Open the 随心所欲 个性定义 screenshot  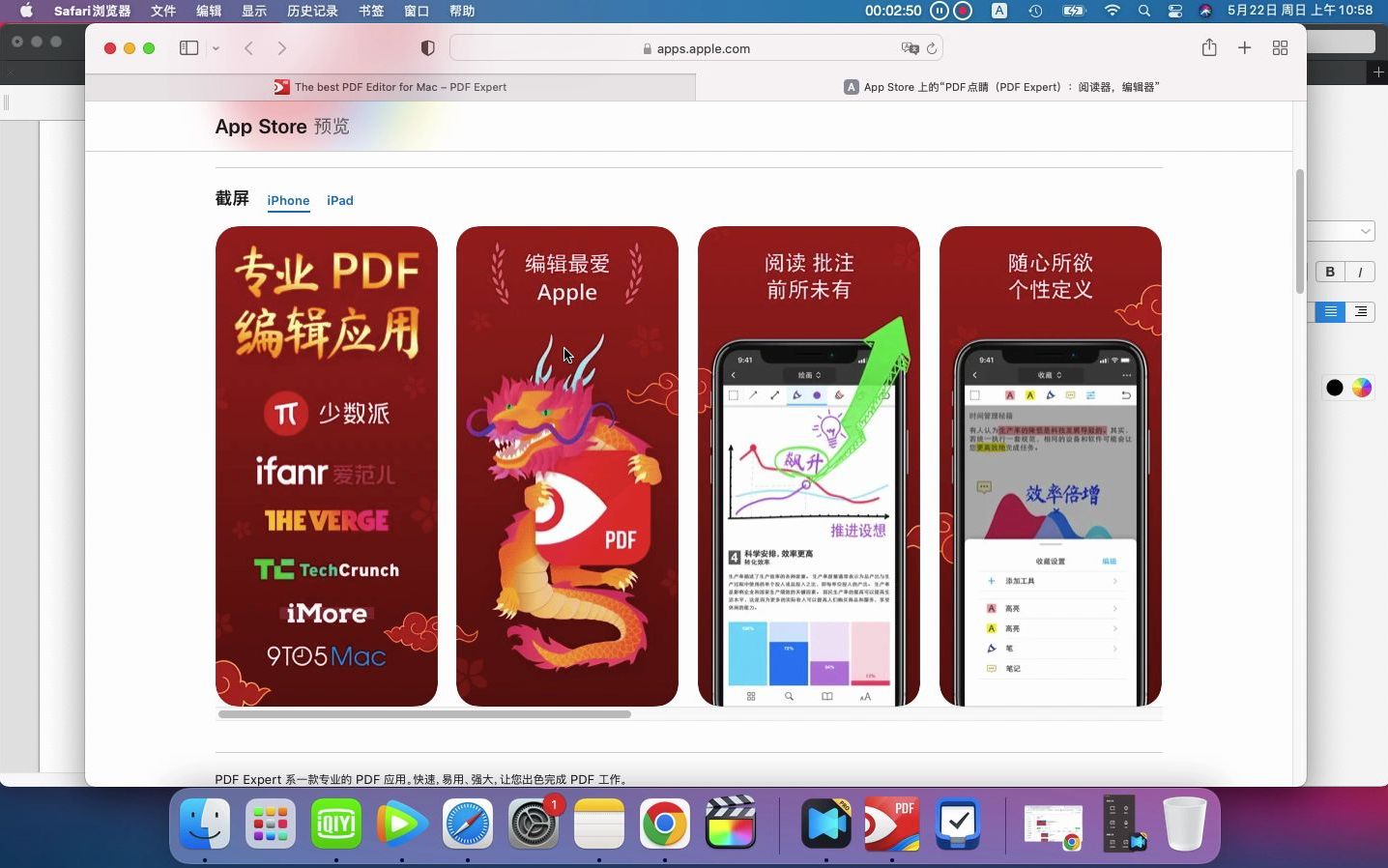click(x=1051, y=466)
